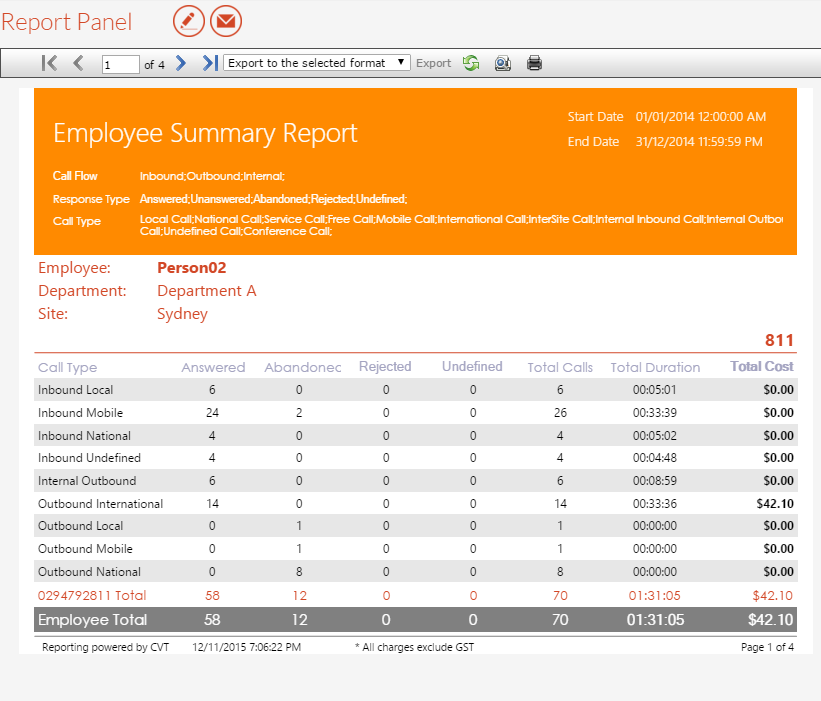Advance to the next report page
821x701 pixels.
click(181, 63)
